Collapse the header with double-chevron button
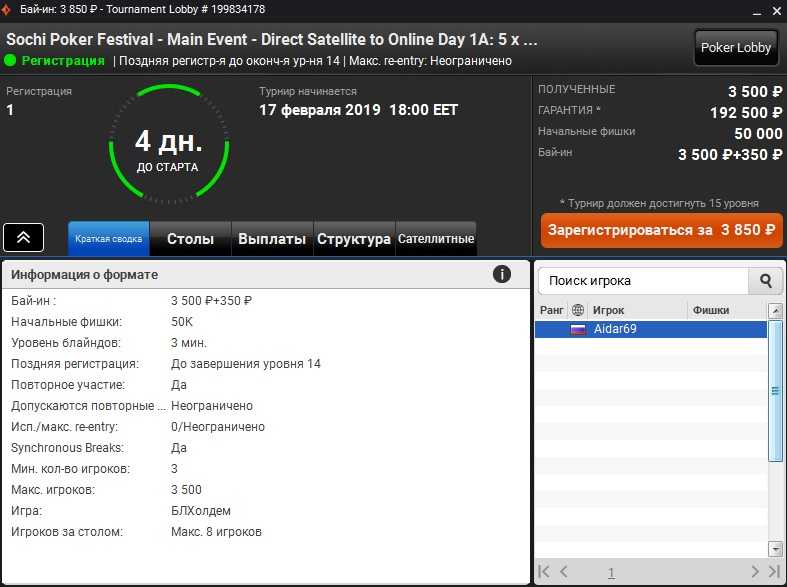Image resolution: width=787 pixels, height=587 pixels. pos(24,237)
